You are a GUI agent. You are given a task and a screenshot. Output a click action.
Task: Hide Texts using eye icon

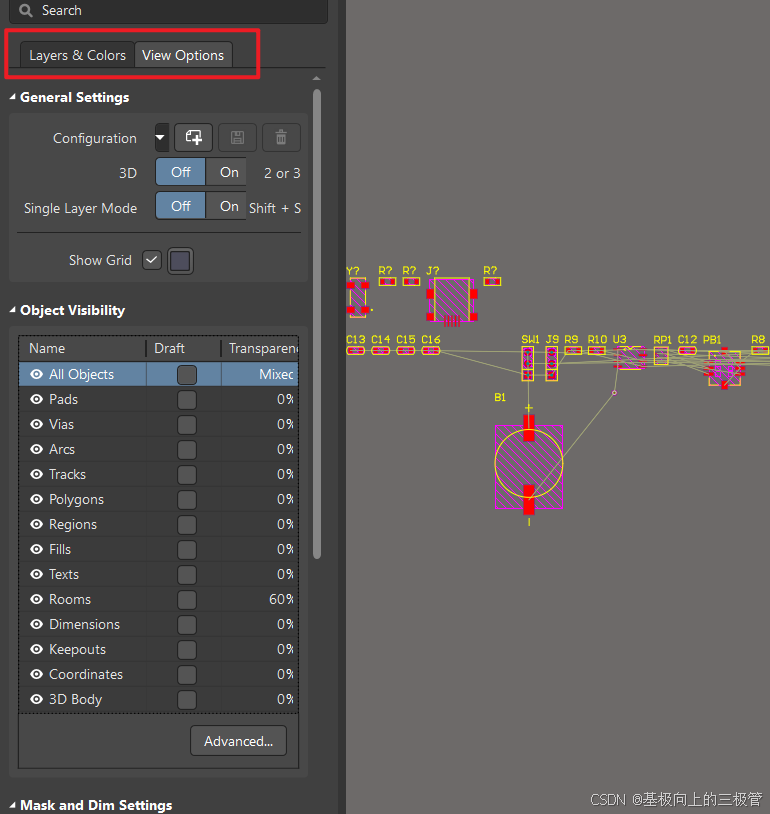click(x=36, y=574)
